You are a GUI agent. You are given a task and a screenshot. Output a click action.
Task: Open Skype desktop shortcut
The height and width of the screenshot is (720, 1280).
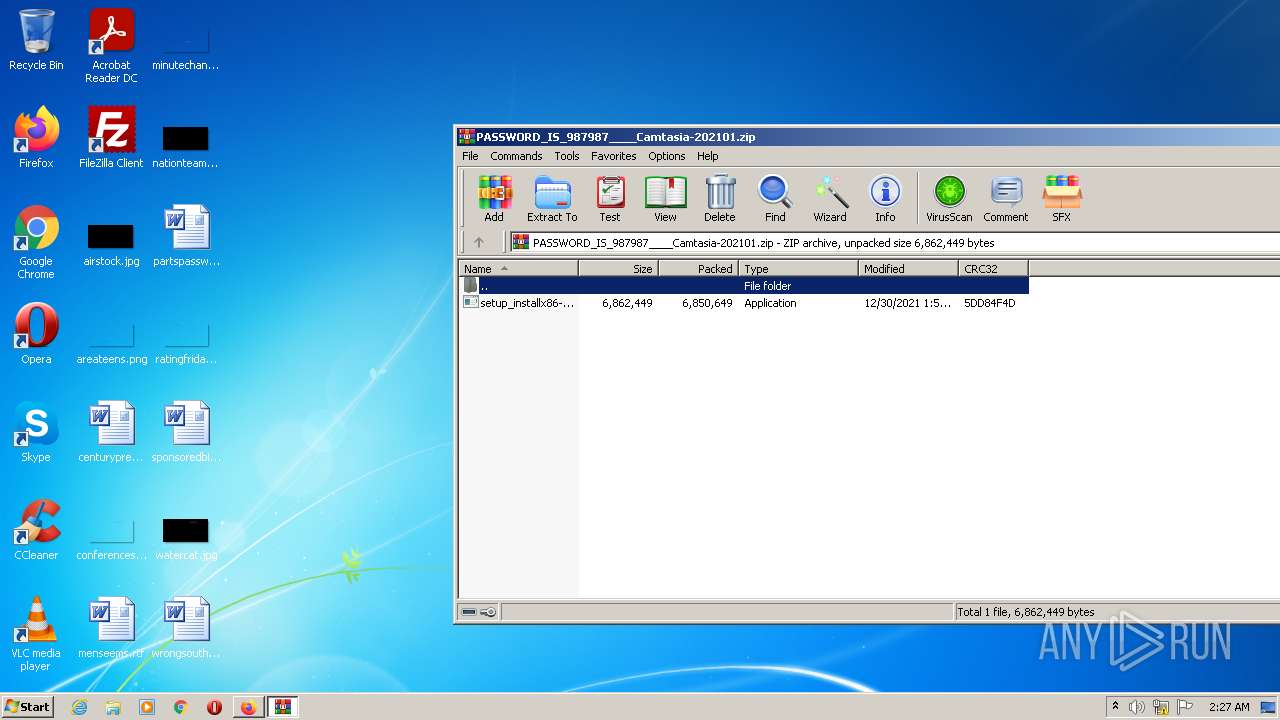tap(36, 432)
